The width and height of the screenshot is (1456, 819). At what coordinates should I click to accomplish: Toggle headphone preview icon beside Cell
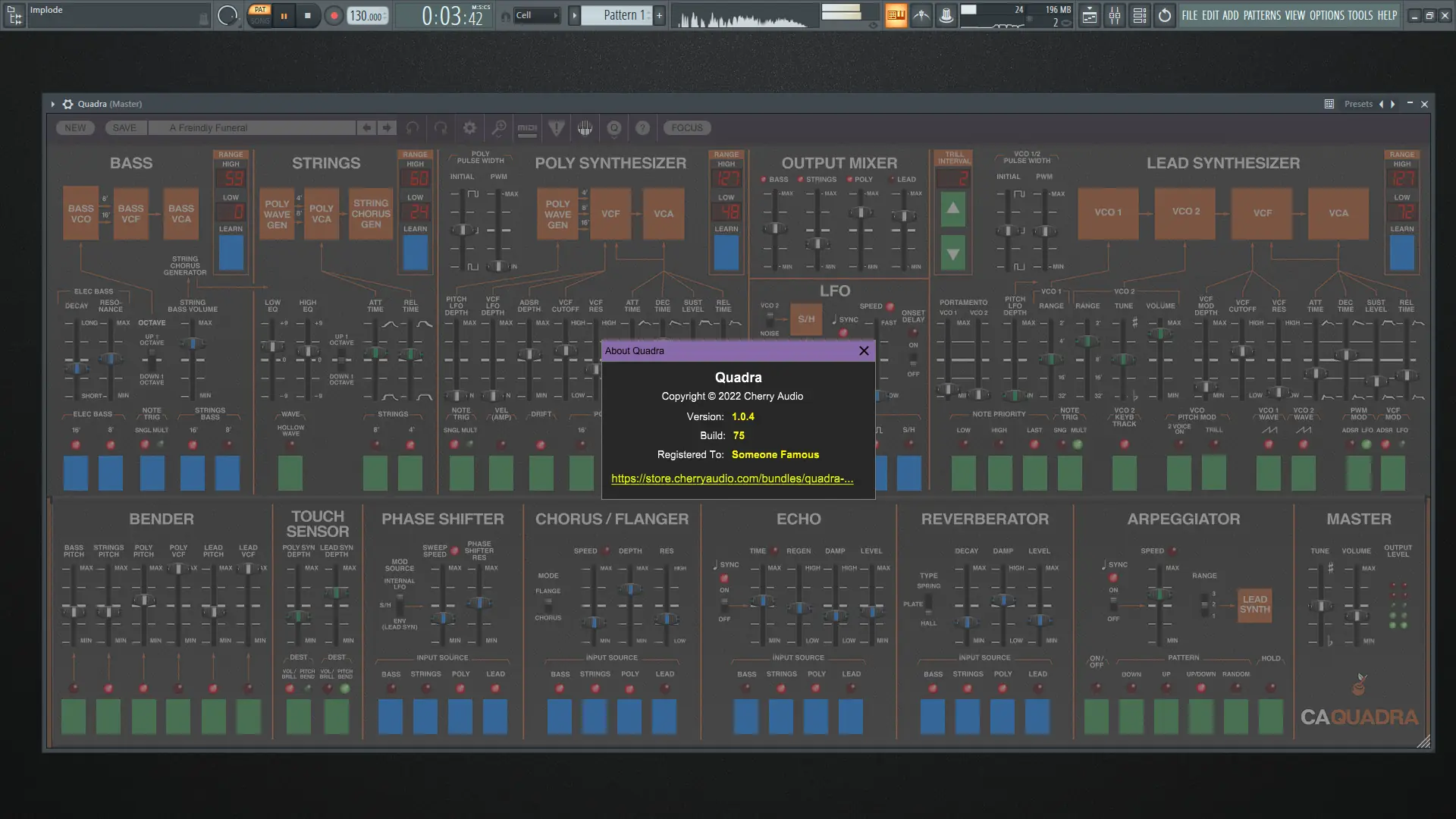(x=506, y=16)
